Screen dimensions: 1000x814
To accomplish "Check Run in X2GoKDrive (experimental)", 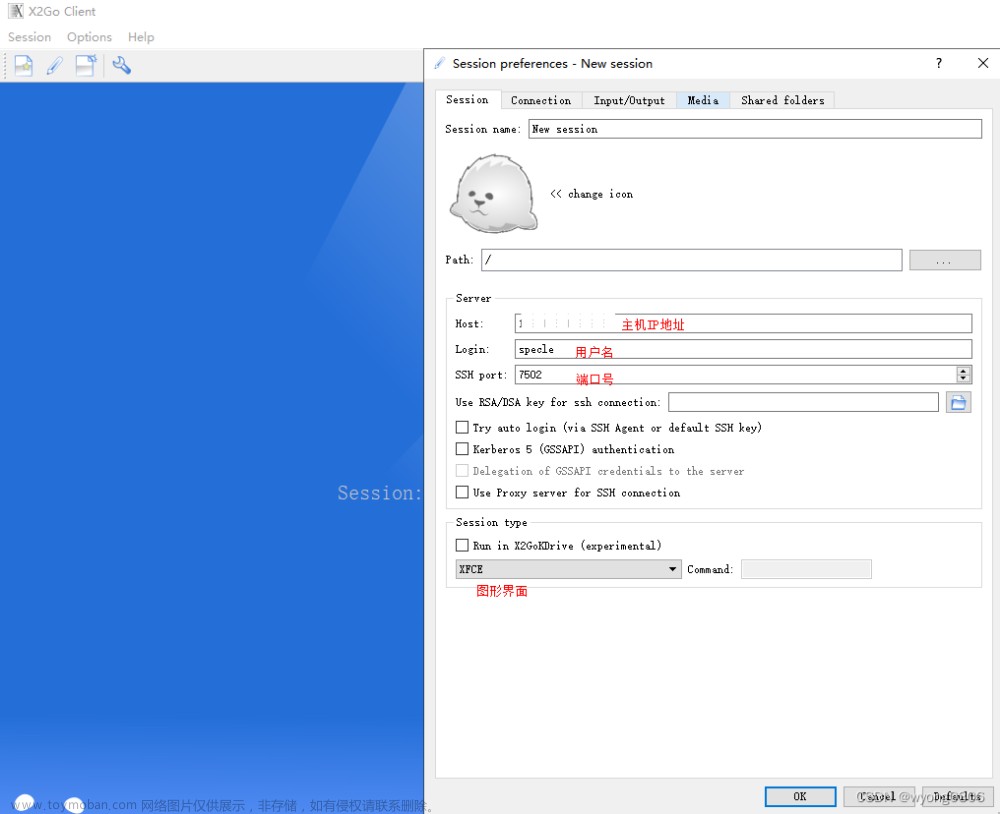I will (462, 545).
